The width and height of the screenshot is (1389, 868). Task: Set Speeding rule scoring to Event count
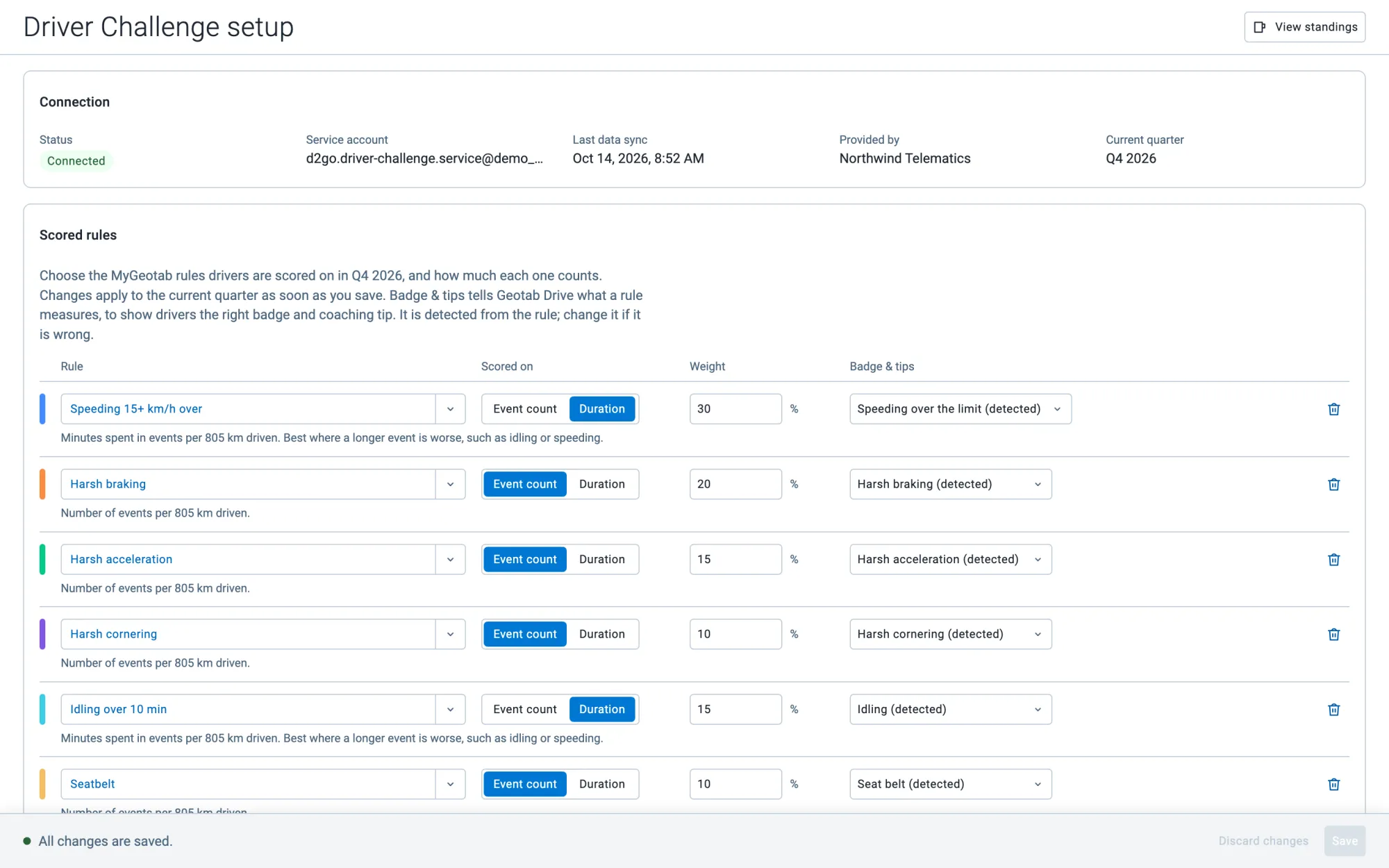pos(525,409)
